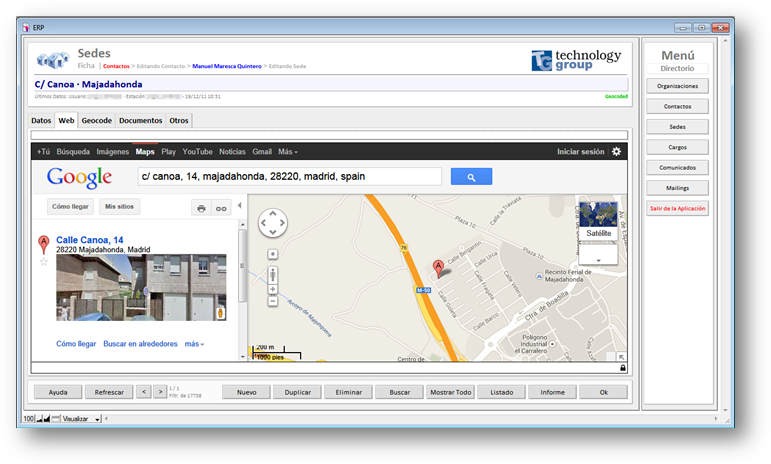Click the red A marker on map
The width and height of the screenshot is (771, 464).
coord(436,267)
